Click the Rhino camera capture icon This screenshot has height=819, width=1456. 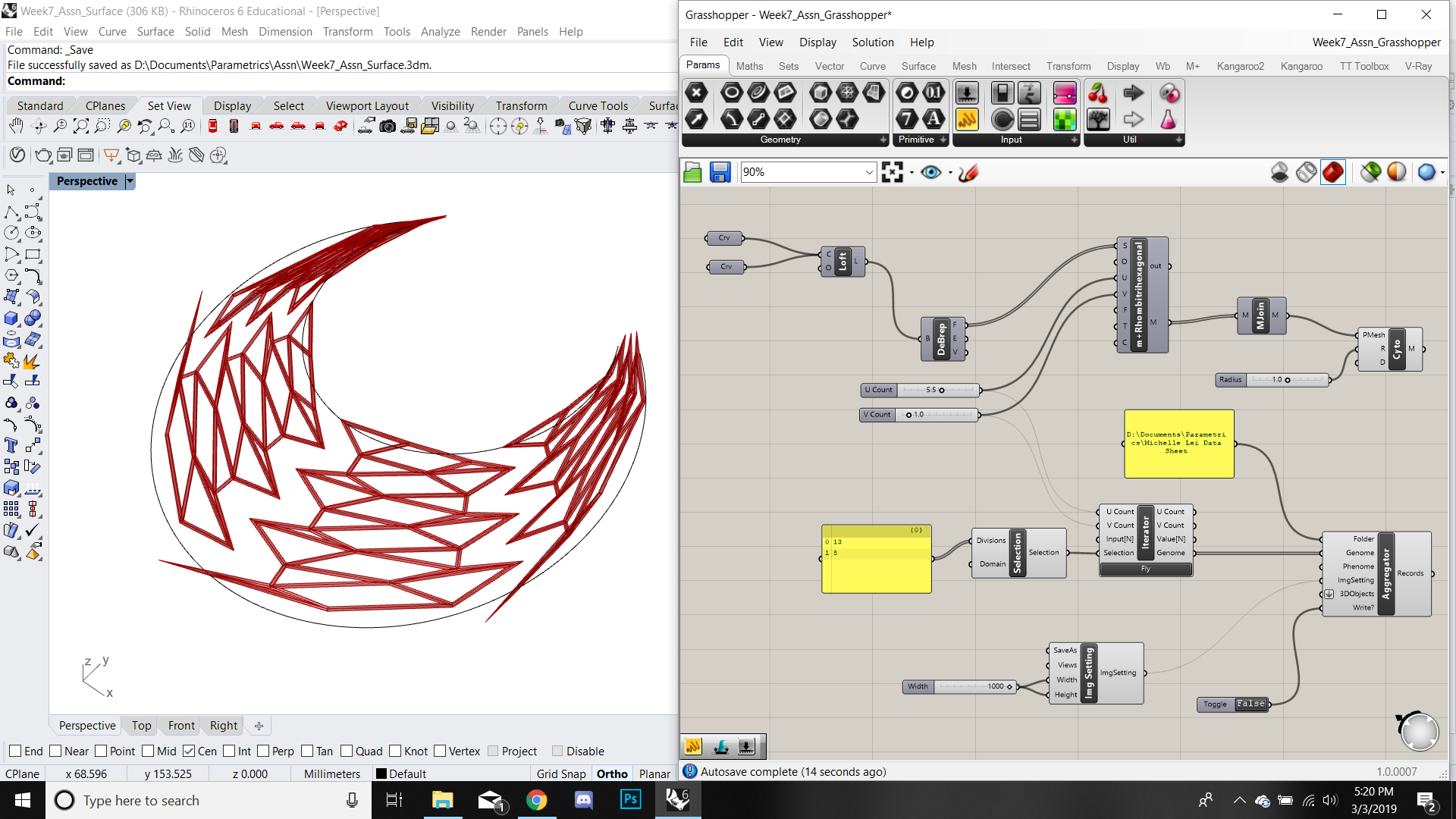point(388,126)
